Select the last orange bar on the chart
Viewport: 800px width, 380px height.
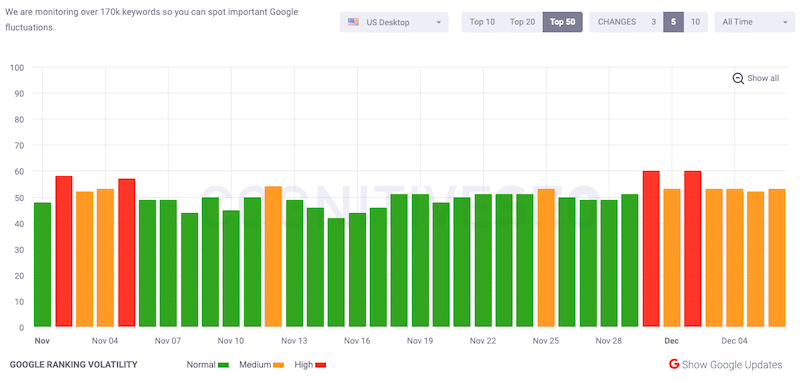point(777,258)
